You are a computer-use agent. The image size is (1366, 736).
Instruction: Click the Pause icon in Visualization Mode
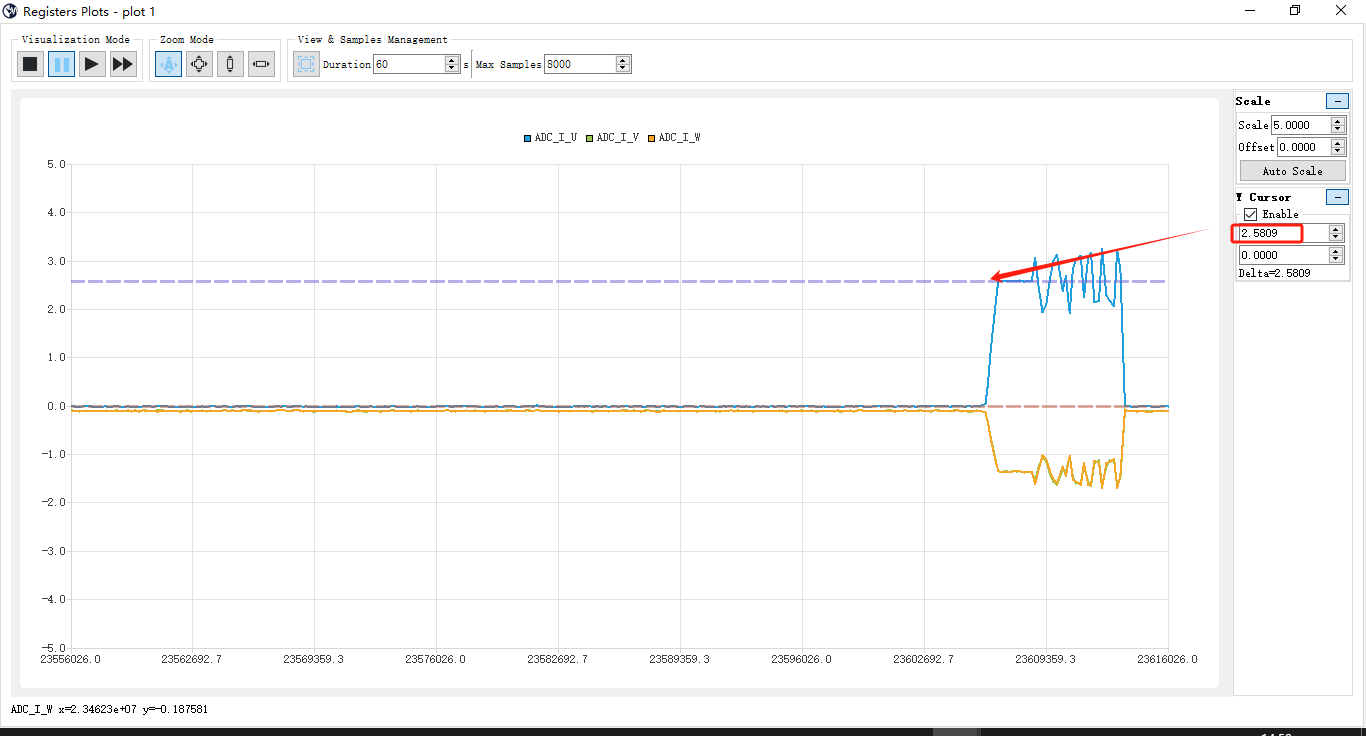pyautogui.click(x=61, y=63)
